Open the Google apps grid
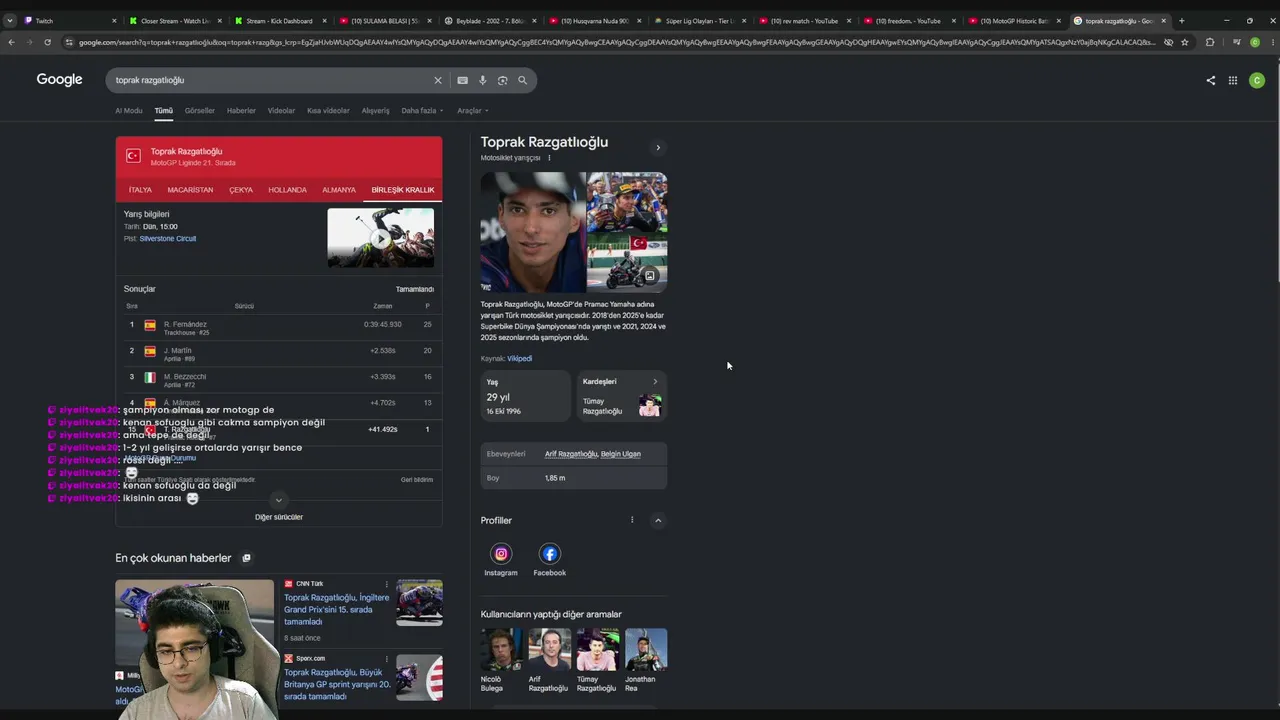Image resolution: width=1280 pixels, height=720 pixels. [1233, 80]
